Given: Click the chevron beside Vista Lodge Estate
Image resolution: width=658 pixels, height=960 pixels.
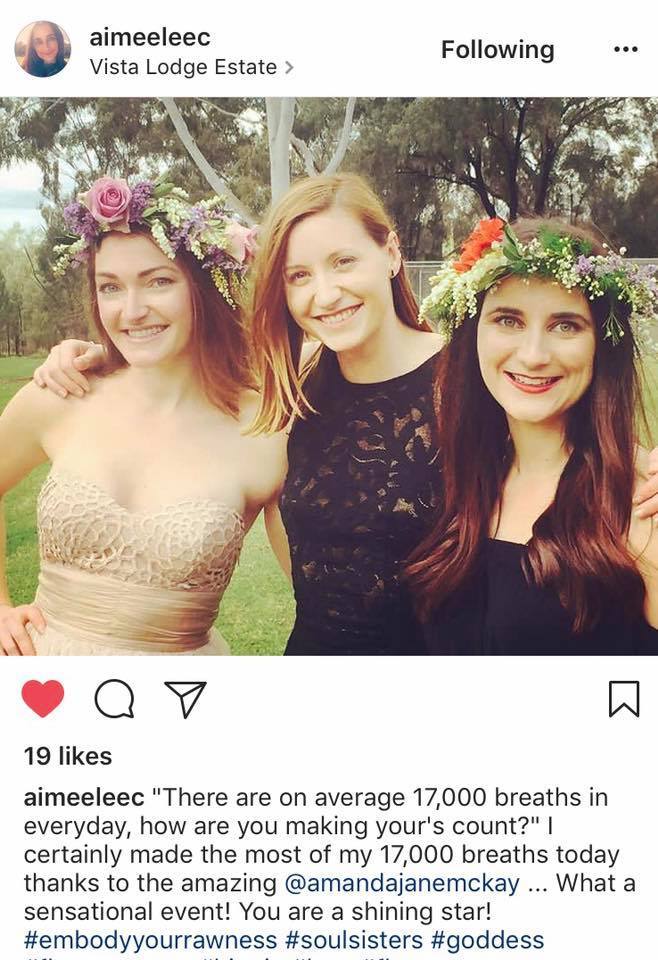Looking at the screenshot, I should [x=289, y=67].
